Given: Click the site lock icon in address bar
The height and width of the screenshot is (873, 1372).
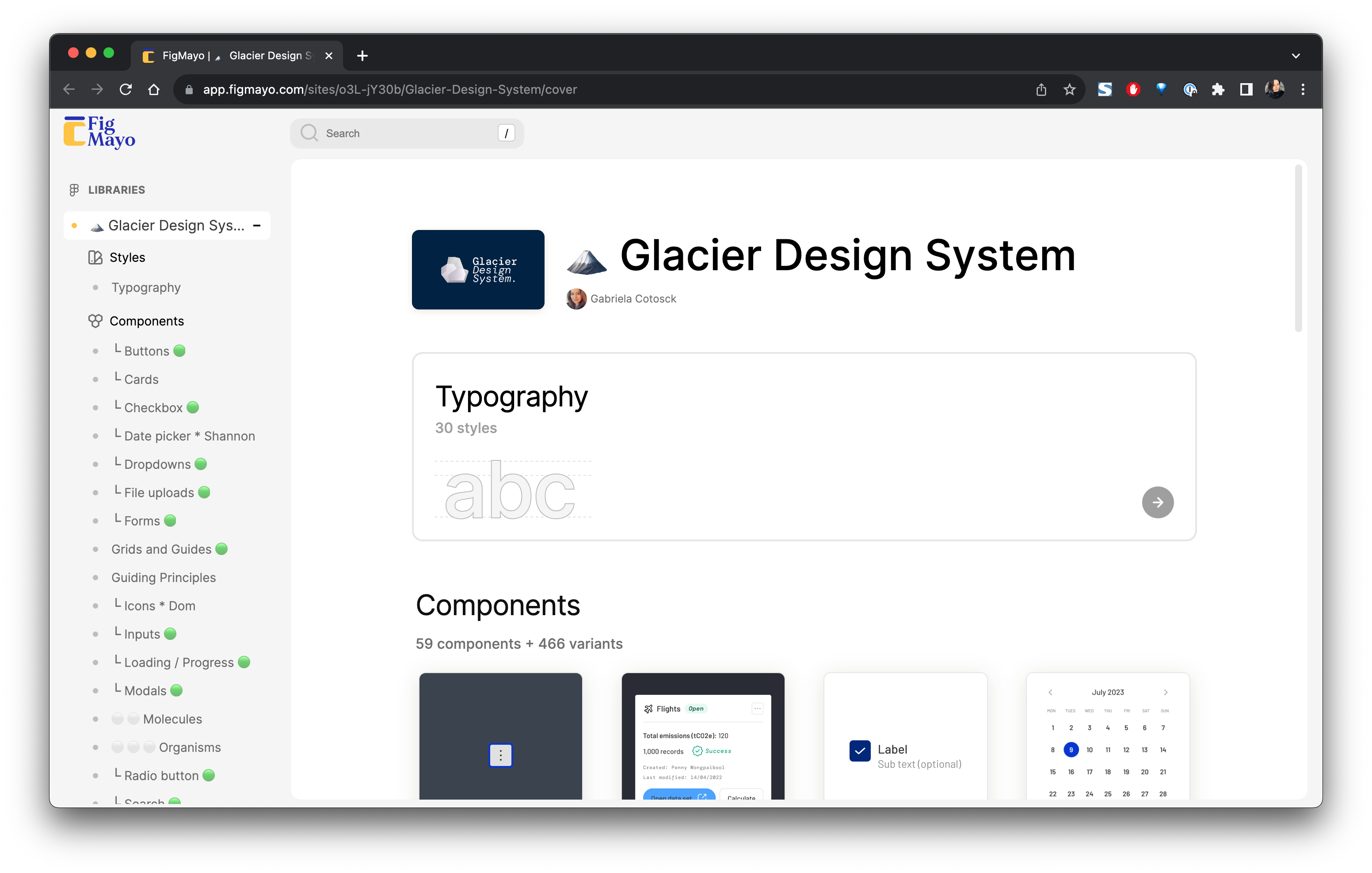Looking at the screenshot, I should pyautogui.click(x=189, y=90).
